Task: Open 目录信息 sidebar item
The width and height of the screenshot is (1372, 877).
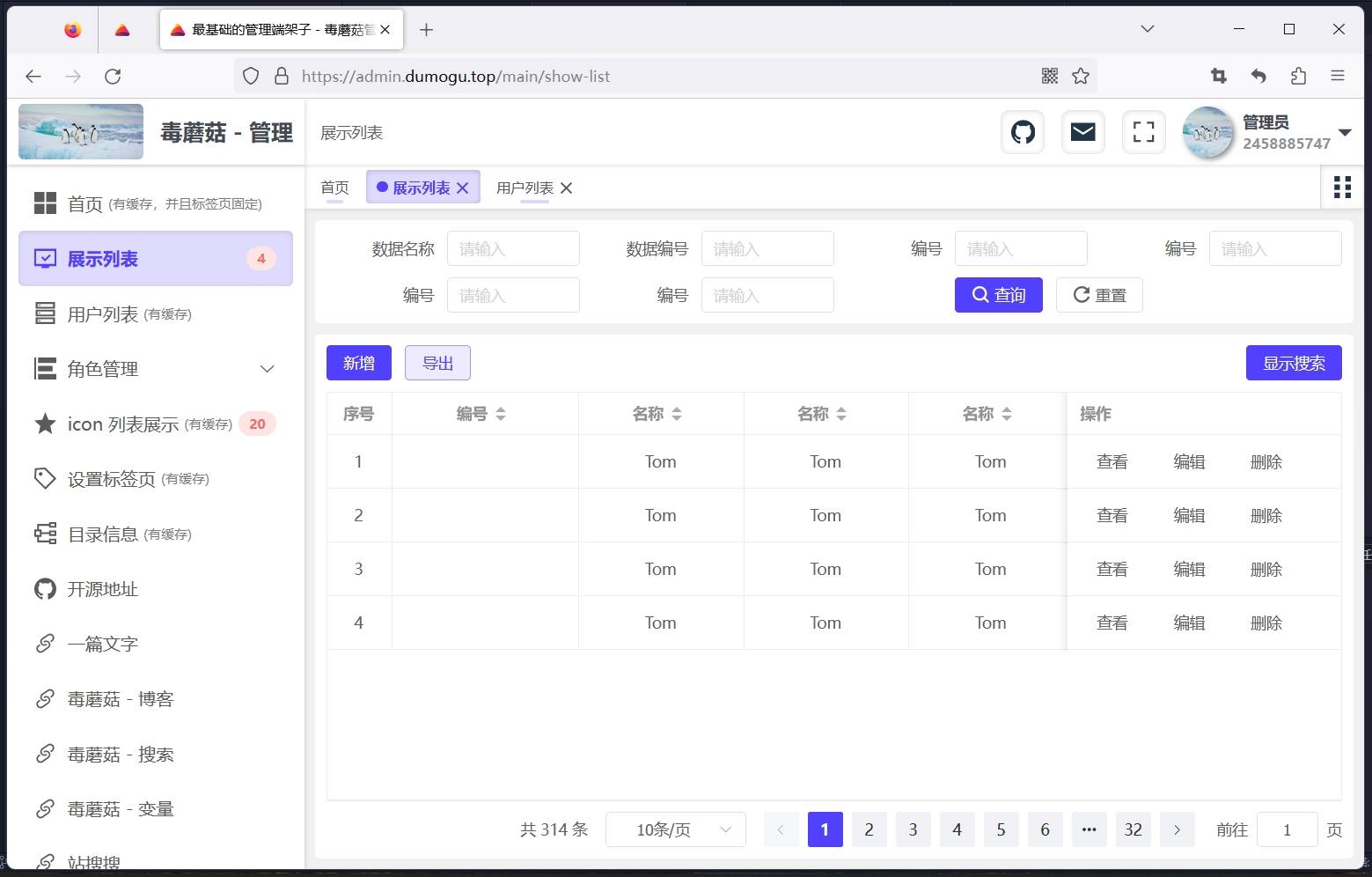Action: [x=156, y=534]
